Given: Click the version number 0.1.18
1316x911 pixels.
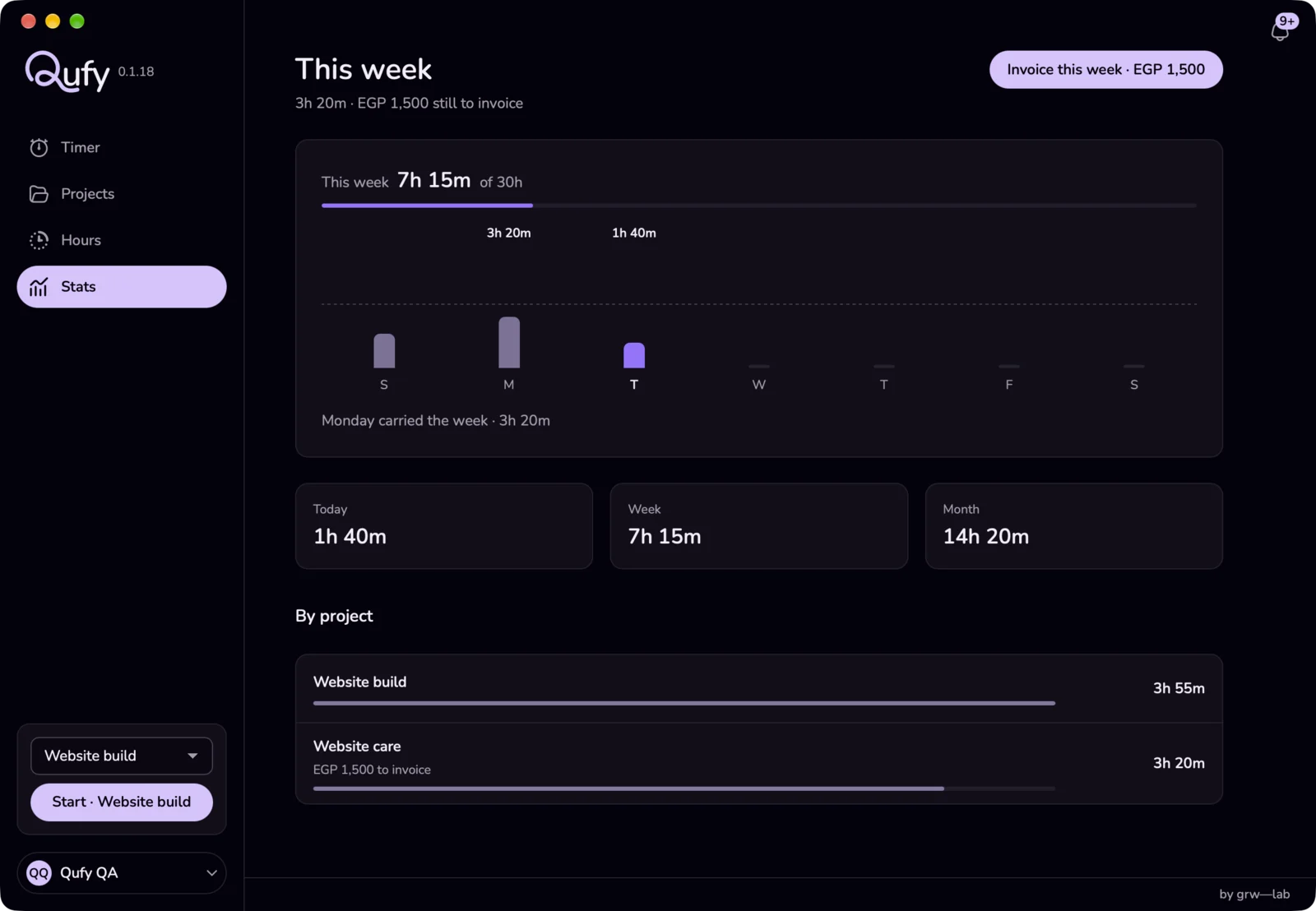Looking at the screenshot, I should tap(136, 72).
